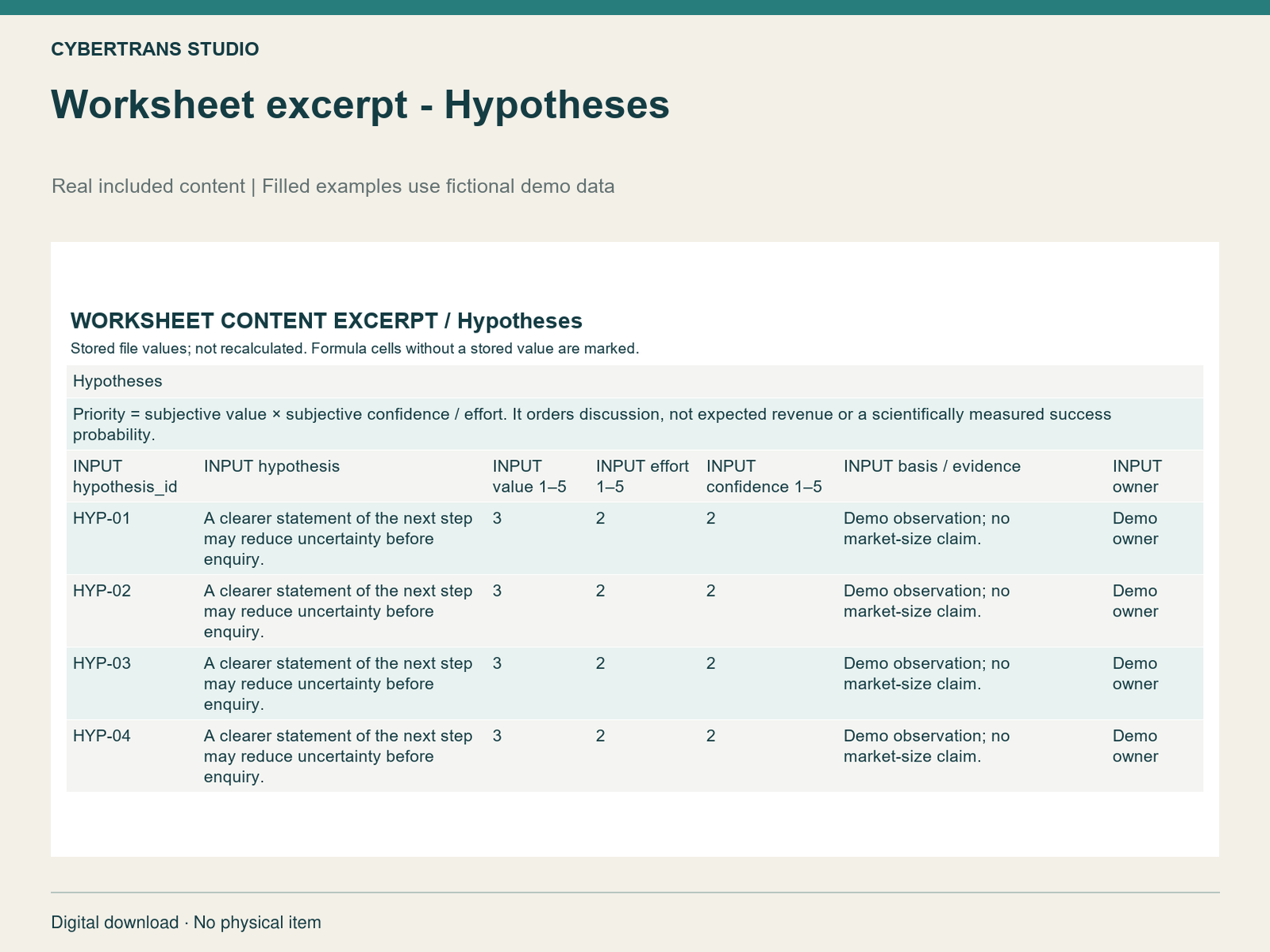
Task: Click the subtitle 'Real included content' line
Action: [333, 186]
